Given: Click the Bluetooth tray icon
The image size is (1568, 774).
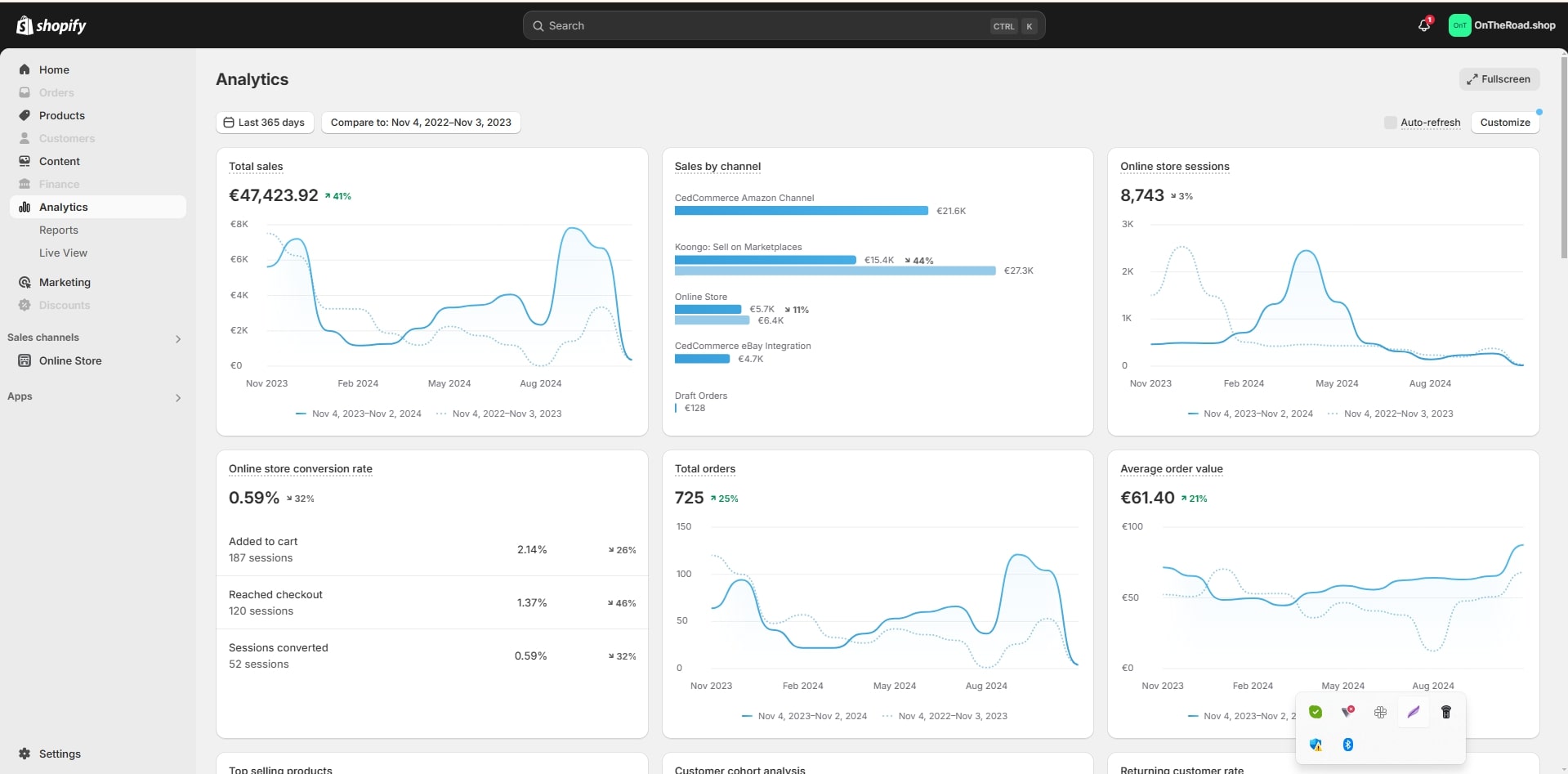Looking at the screenshot, I should click(x=1348, y=745).
